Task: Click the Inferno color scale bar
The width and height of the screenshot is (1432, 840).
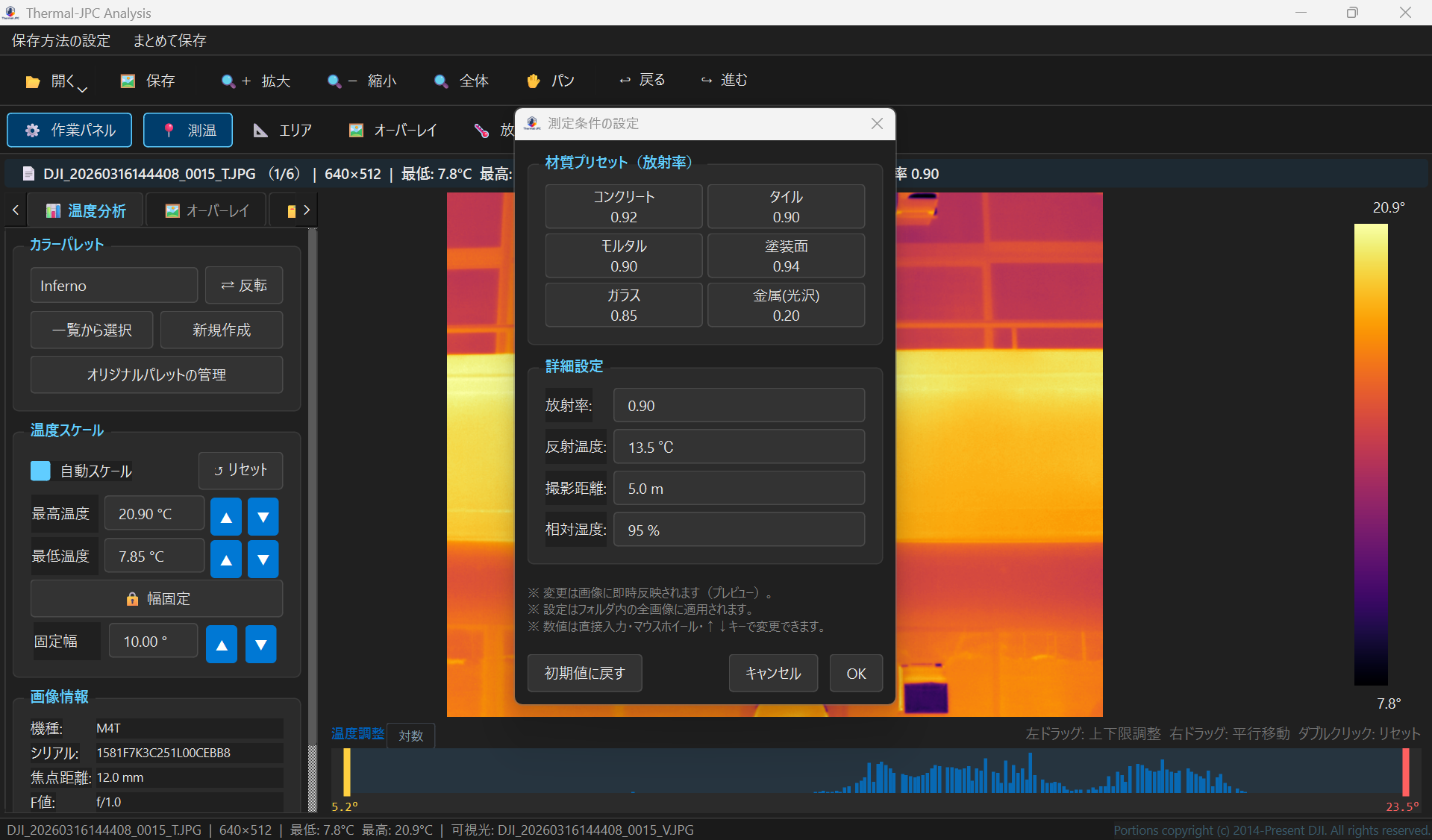Action: [x=1371, y=454]
